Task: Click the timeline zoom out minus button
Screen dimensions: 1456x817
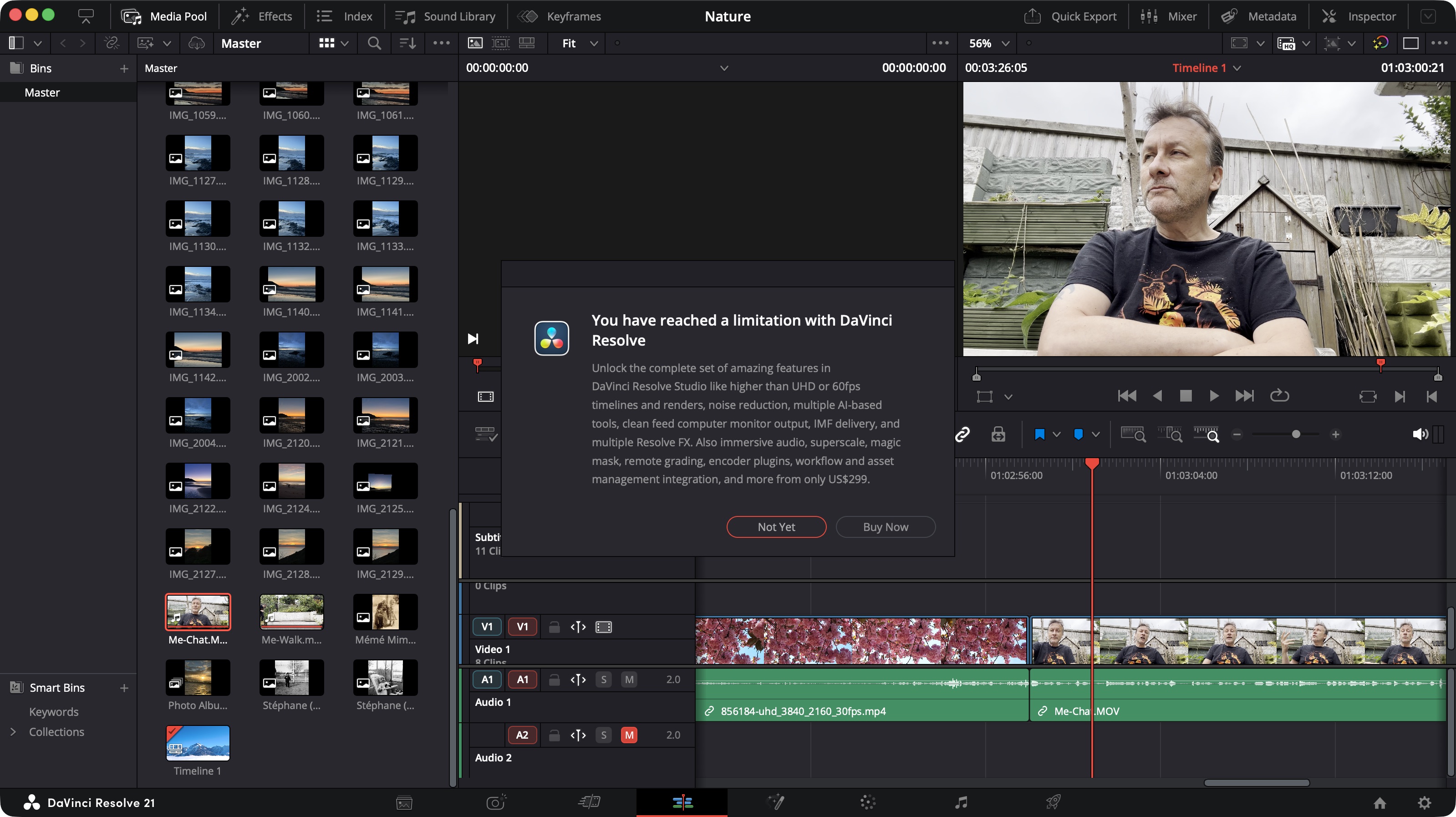Action: pyautogui.click(x=1237, y=434)
